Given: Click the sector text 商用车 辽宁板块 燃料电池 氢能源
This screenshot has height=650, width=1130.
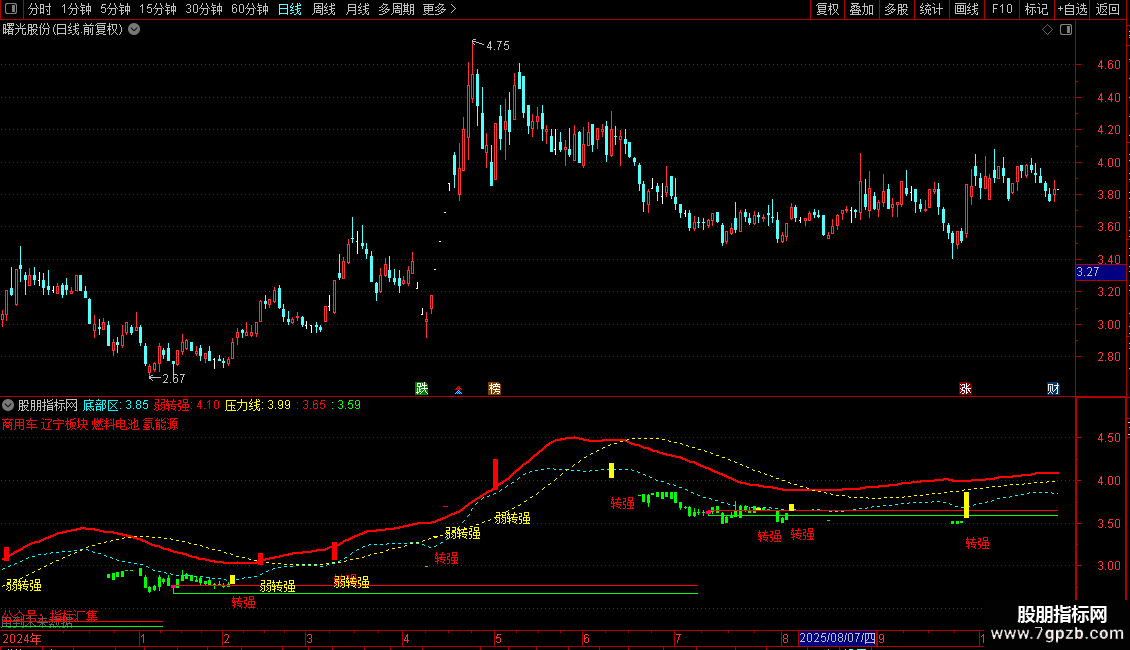Looking at the screenshot, I should (90, 424).
